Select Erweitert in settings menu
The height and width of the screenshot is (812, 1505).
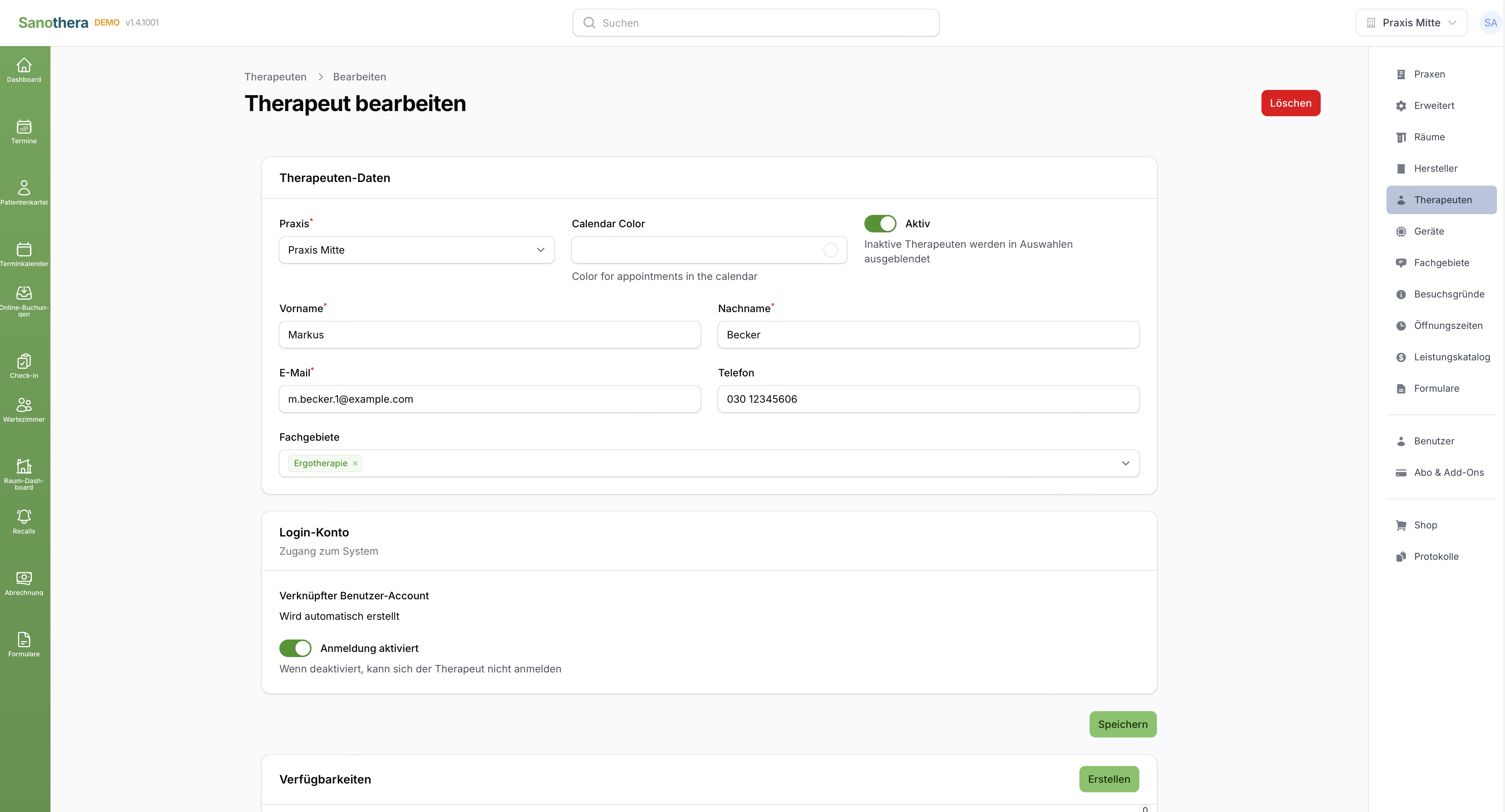pyautogui.click(x=1441, y=106)
